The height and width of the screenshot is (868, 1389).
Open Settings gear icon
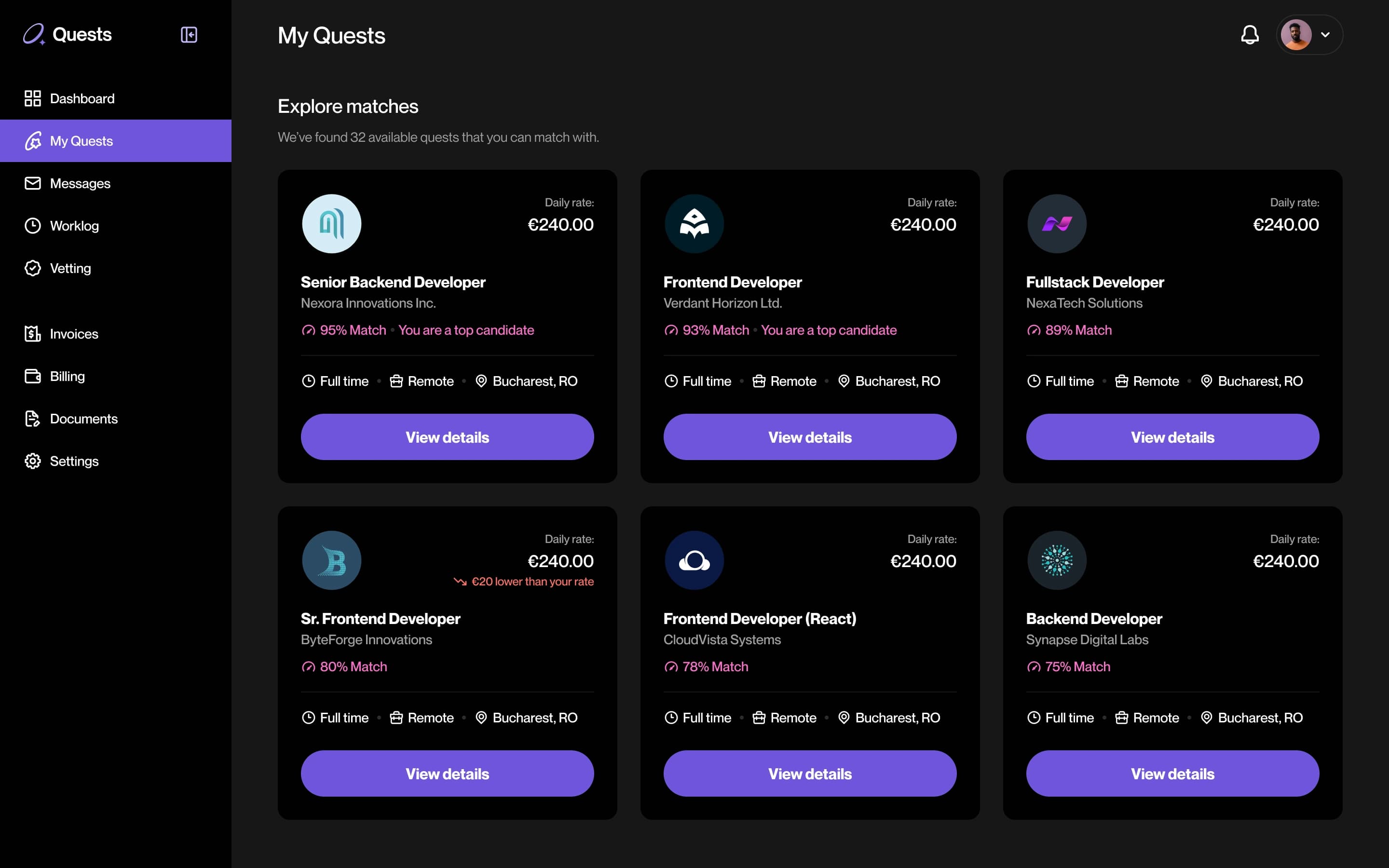[x=33, y=461]
